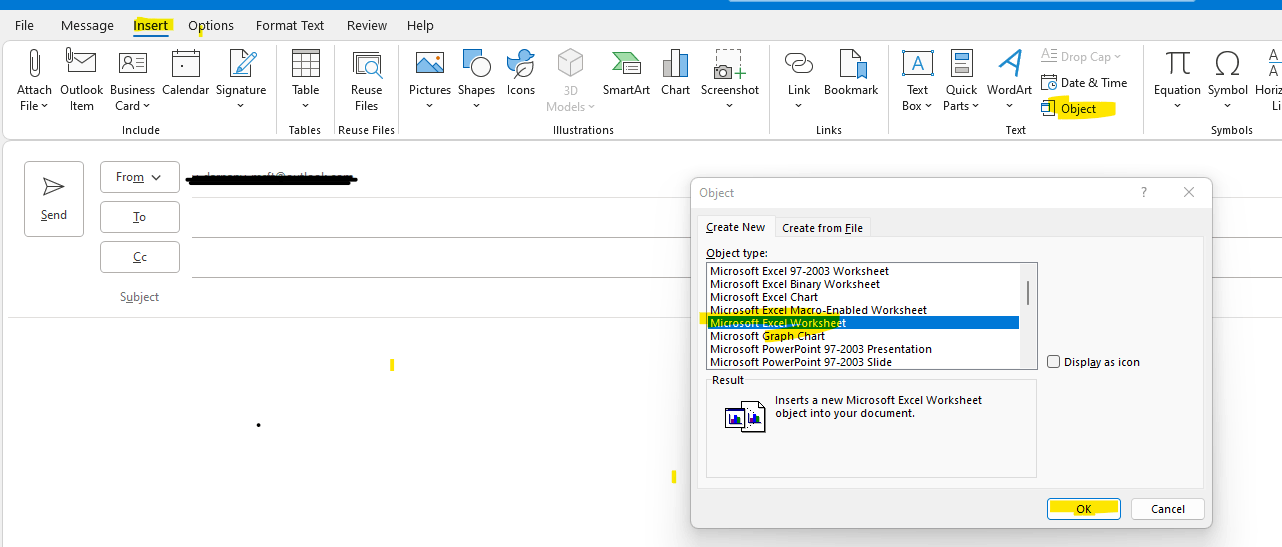This screenshot has width=1282, height=547.
Task: Open the Symbol picker
Action: coord(1228,80)
